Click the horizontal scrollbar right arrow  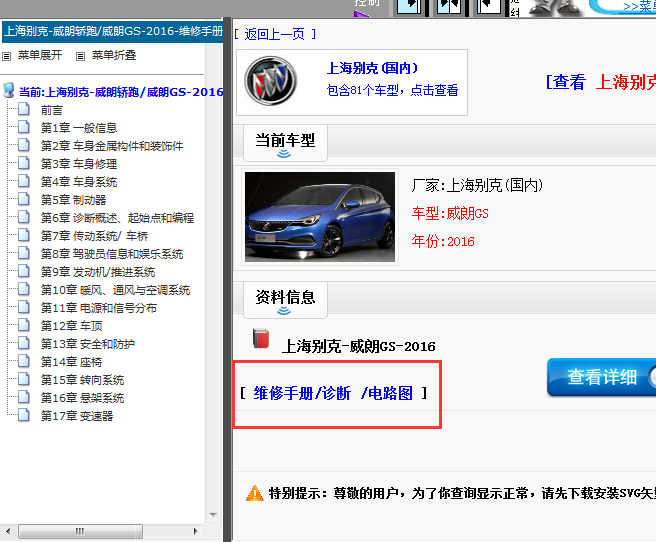195,532
